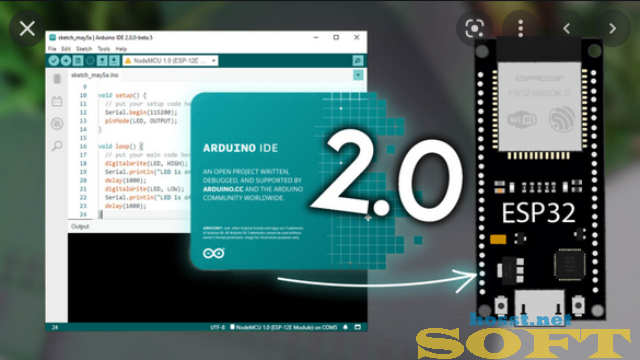The height and width of the screenshot is (360, 640).
Task: Expand the NodeMCU 1.0 board selector dropdown
Action: 171,61
